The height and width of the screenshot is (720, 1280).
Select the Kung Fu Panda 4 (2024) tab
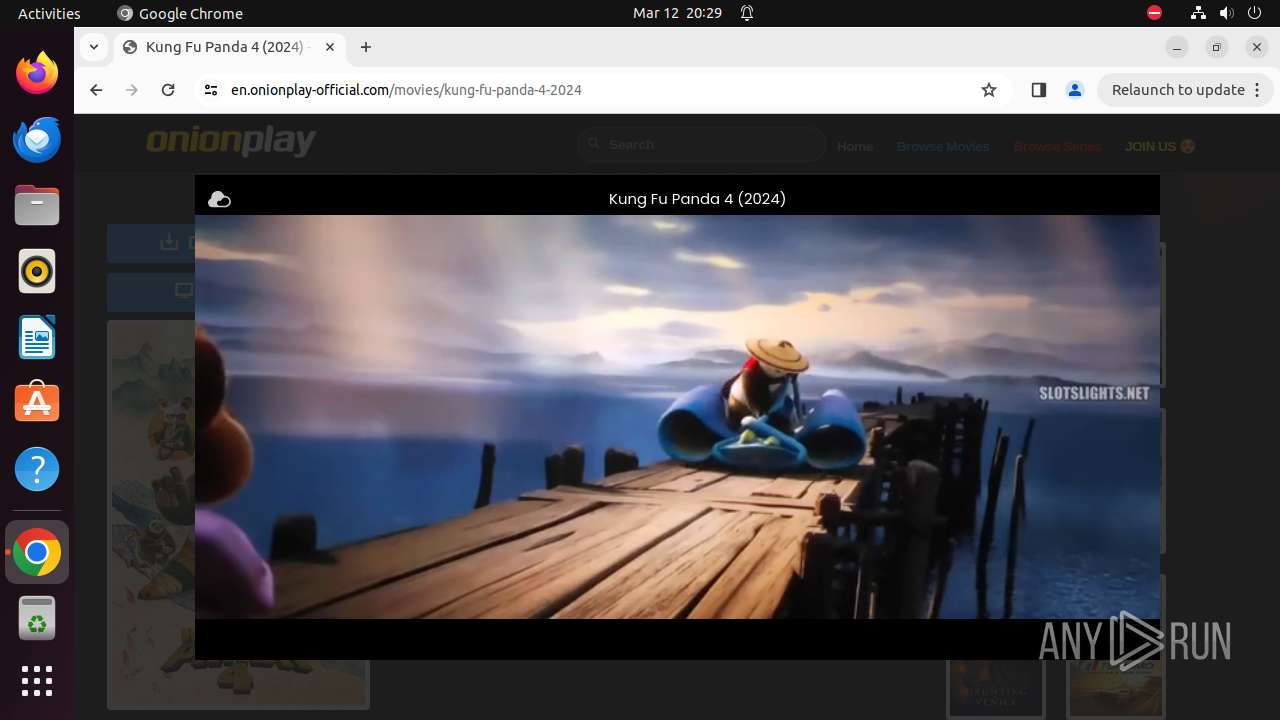(x=229, y=47)
